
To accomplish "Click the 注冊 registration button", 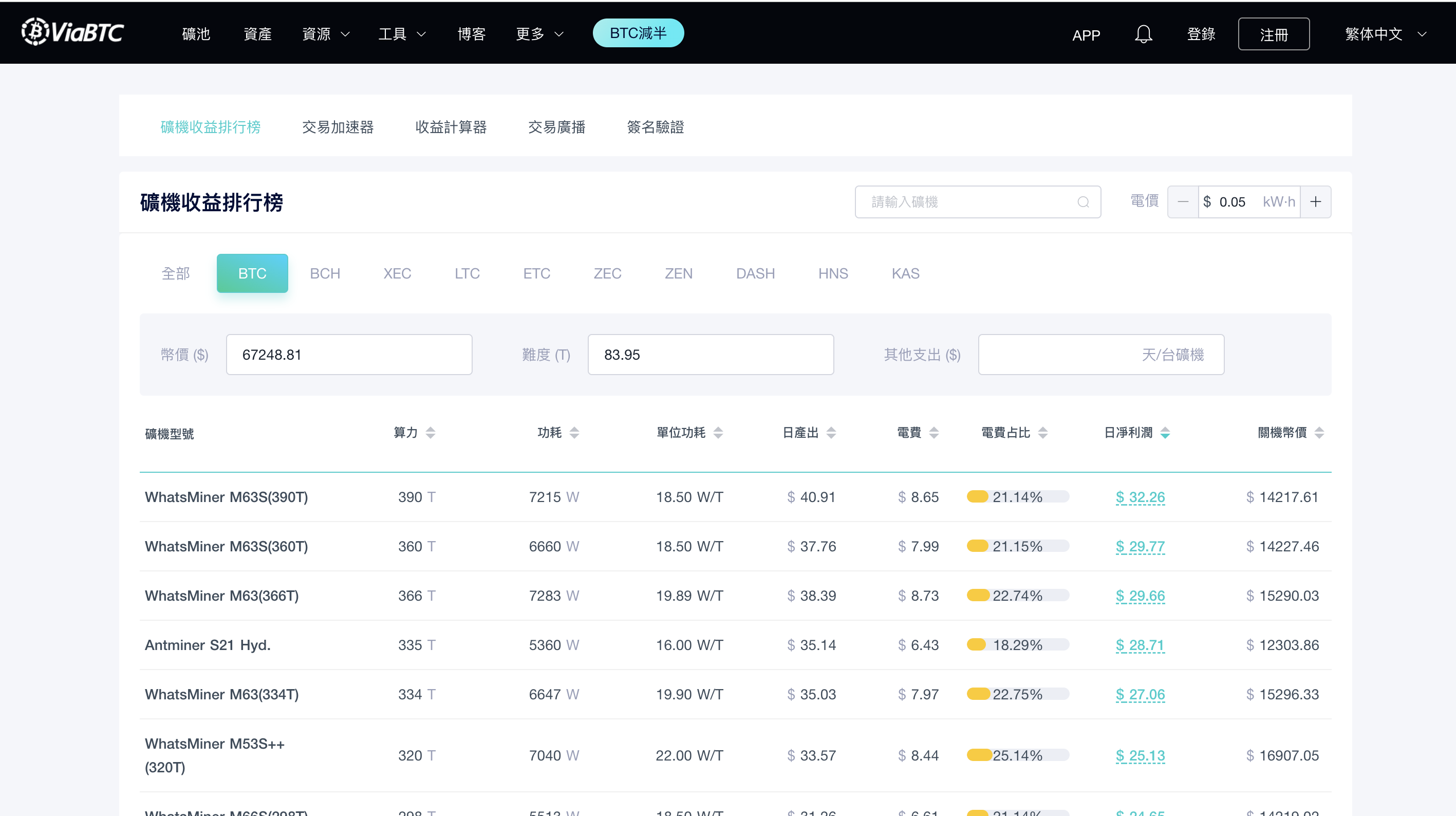I will 1274,34.
